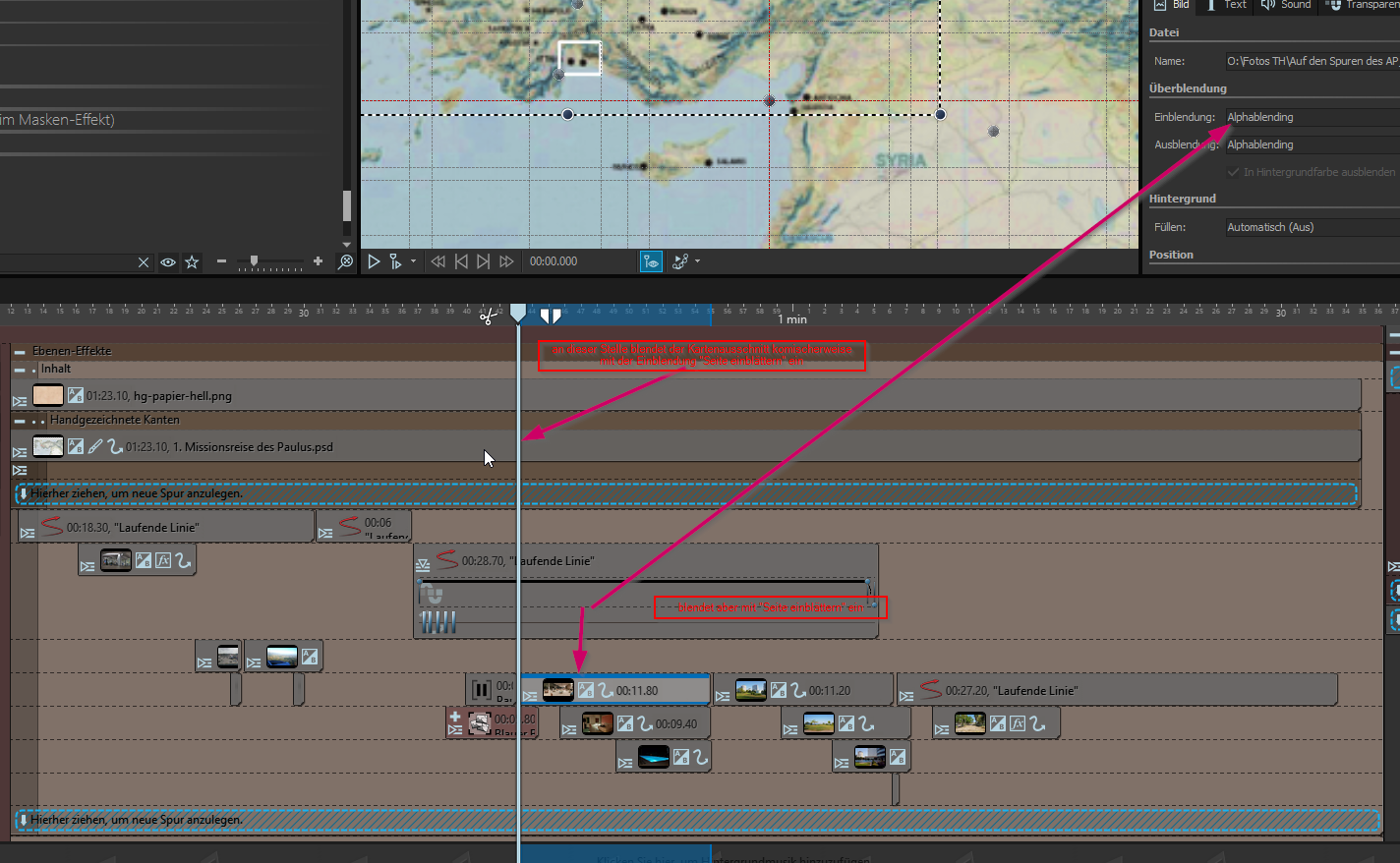
Task: Click the upper 'Hierher ziehen, um neue Spur anzulegen' zone
Action: (x=686, y=493)
